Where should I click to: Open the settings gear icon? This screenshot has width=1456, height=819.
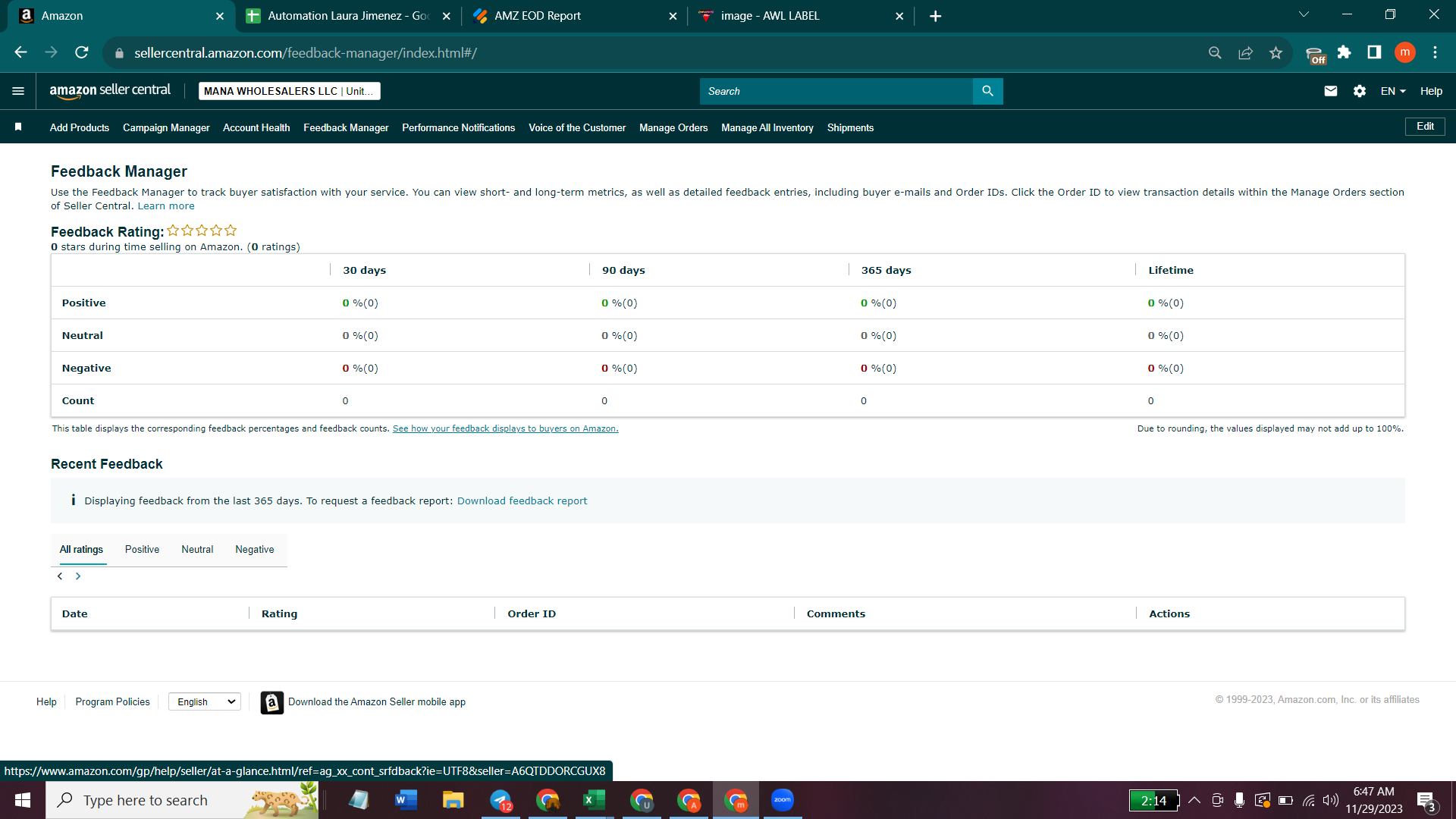1360,91
